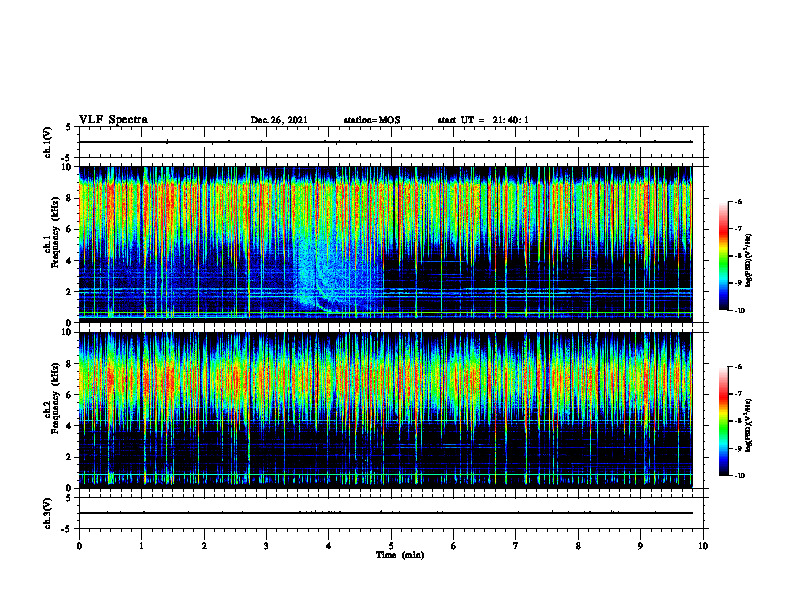Click the ch.2 colorbar log(PSD) label

click(748, 425)
